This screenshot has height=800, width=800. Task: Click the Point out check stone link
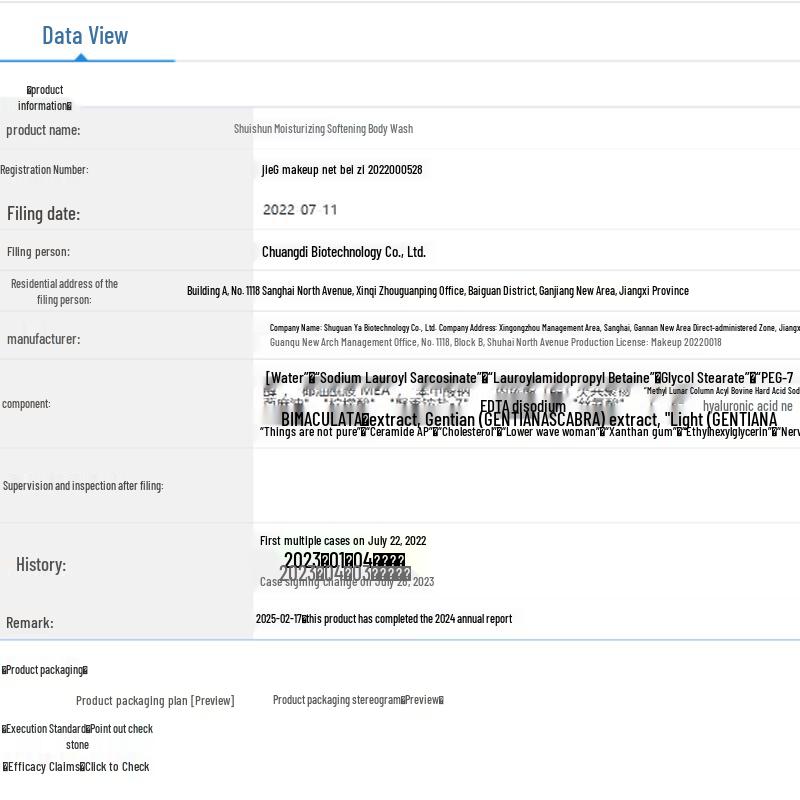119,729
